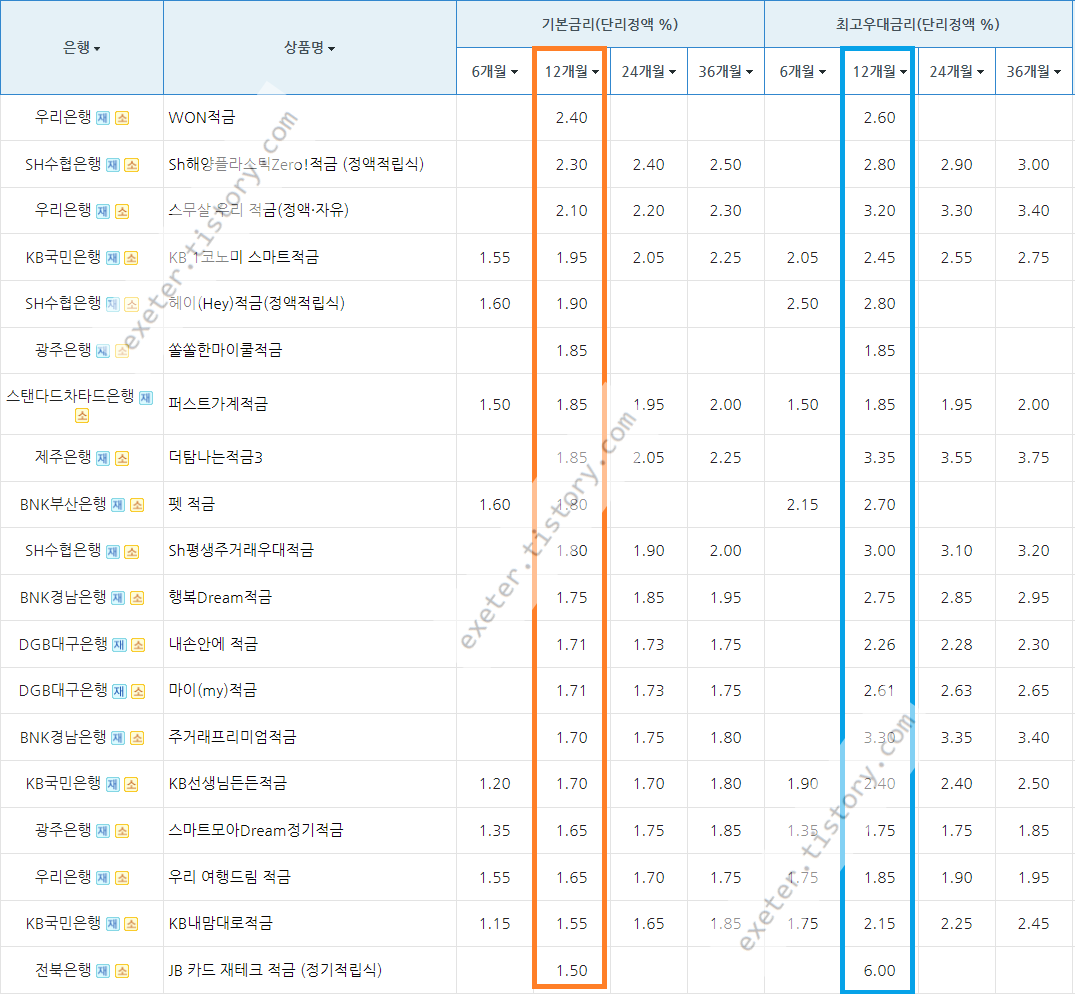The height and width of the screenshot is (994, 1075).
Task: Click the blue 재 badge in WON적금 row
Action: [103, 118]
